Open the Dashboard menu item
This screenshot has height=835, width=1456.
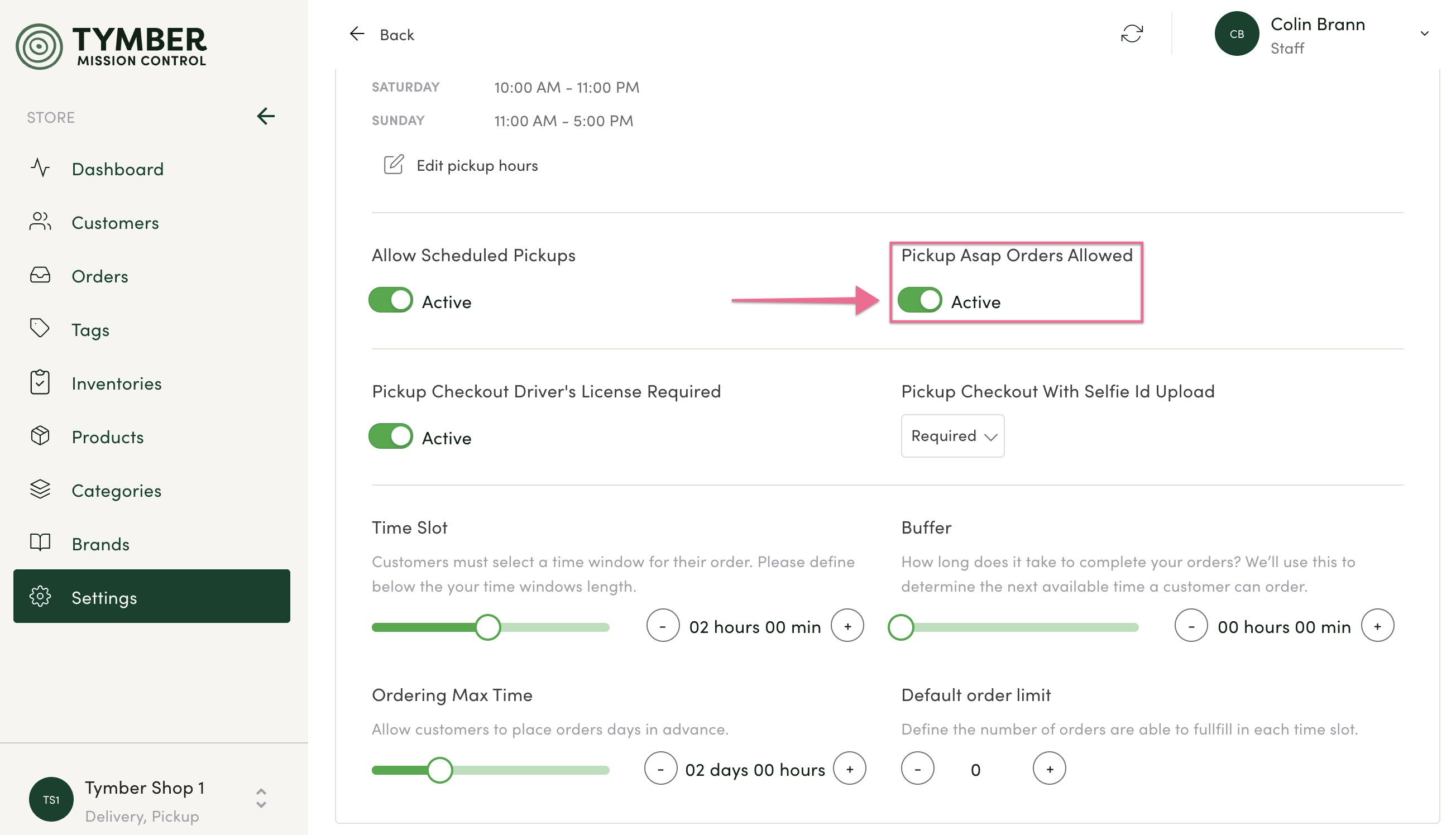tap(152, 169)
